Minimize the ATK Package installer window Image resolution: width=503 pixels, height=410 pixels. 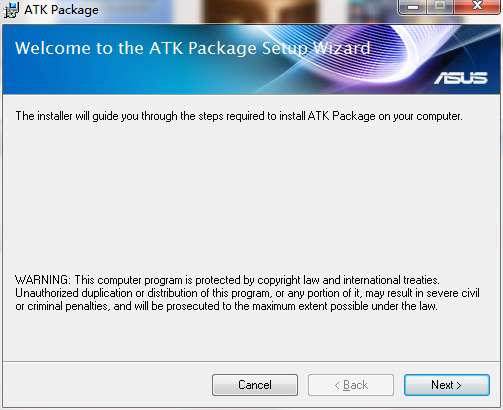(413, 6)
